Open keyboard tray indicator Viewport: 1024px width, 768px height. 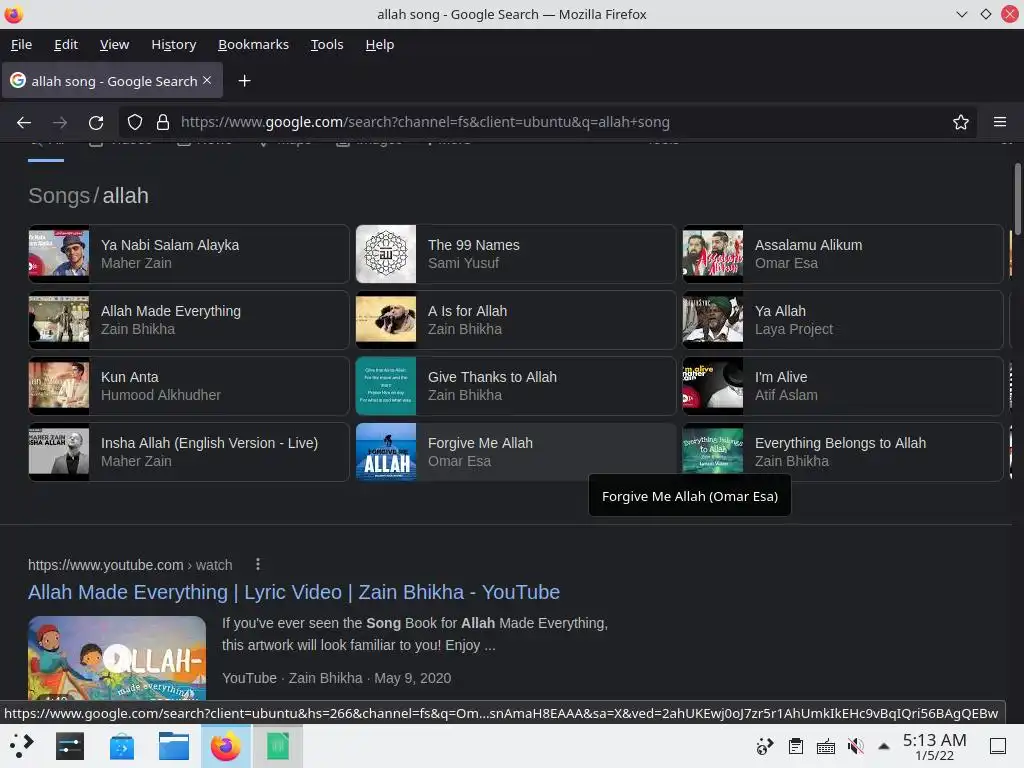(x=825, y=746)
